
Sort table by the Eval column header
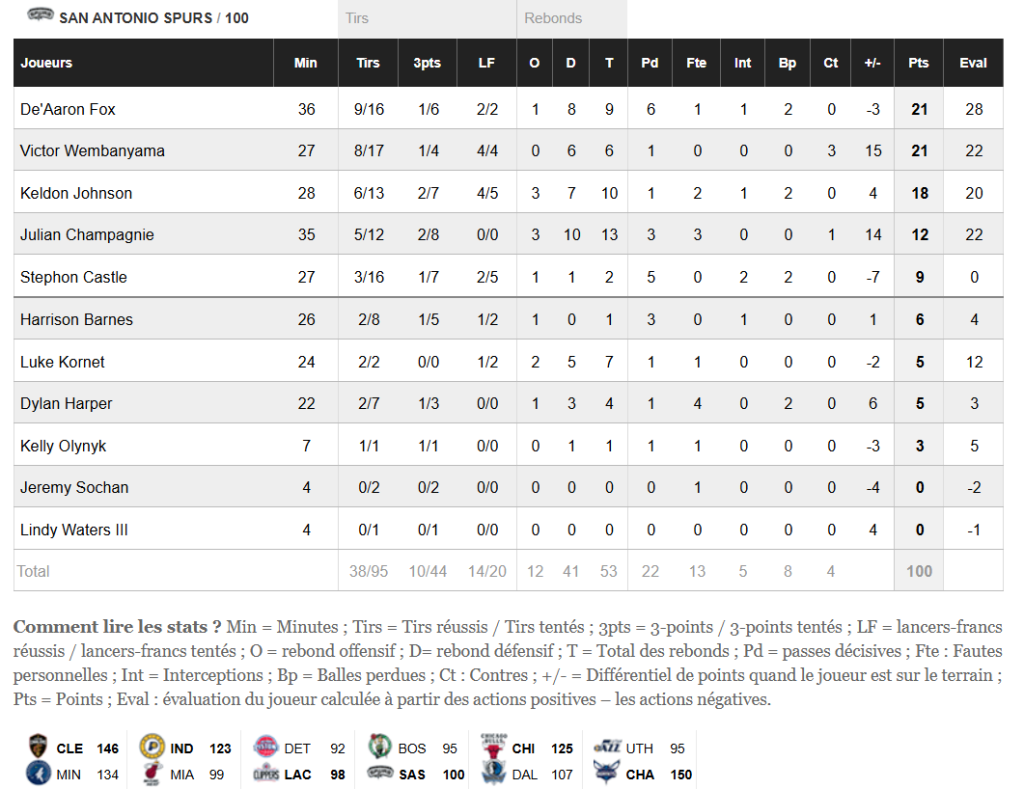click(x=973, y=63)
